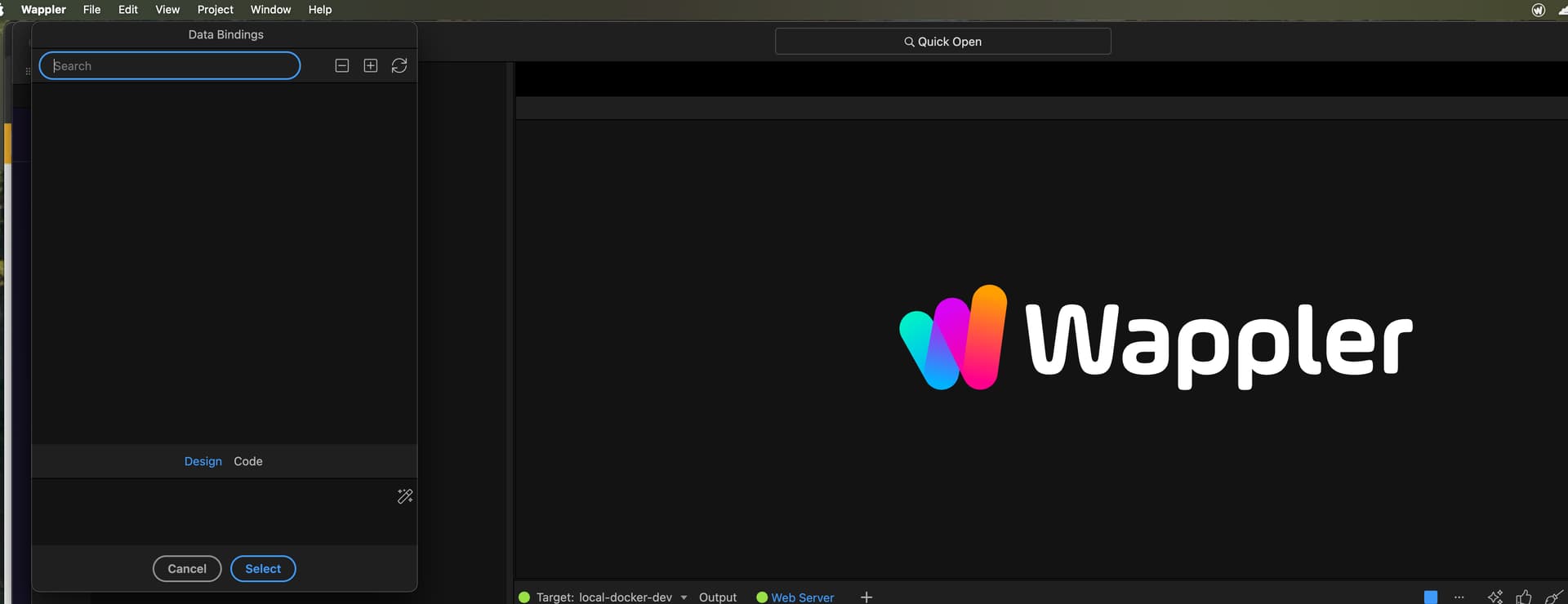Switch to the Design tab

[203, 461]
